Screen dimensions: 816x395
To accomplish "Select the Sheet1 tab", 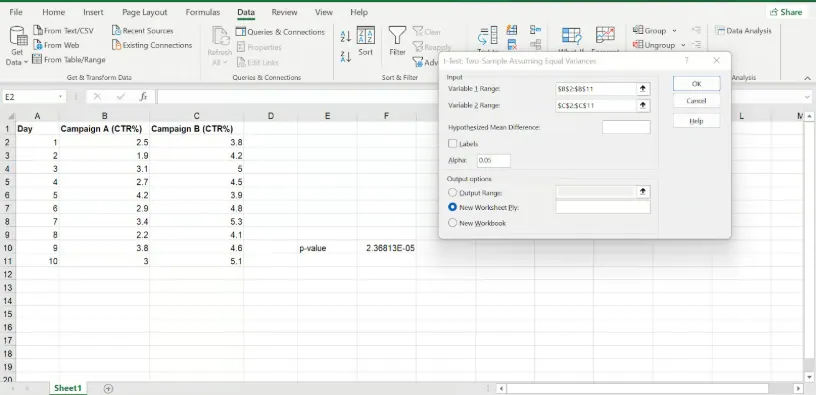I will click(68, 388).
